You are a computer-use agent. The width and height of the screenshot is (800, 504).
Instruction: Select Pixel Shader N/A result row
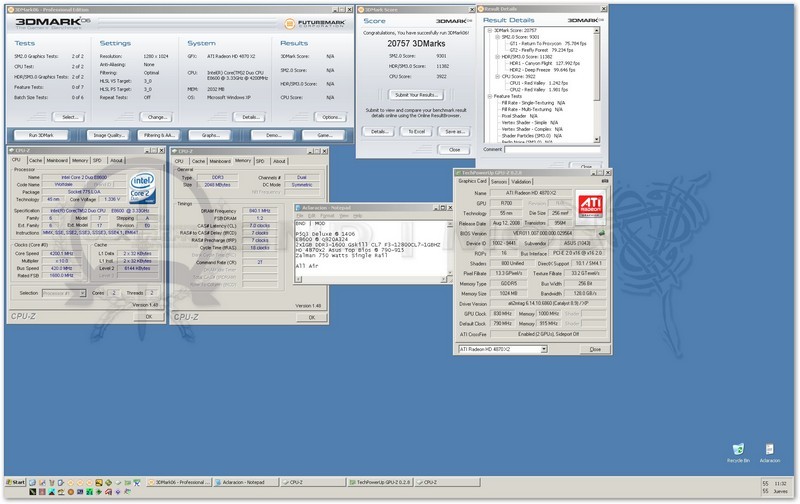click(519, 116)
